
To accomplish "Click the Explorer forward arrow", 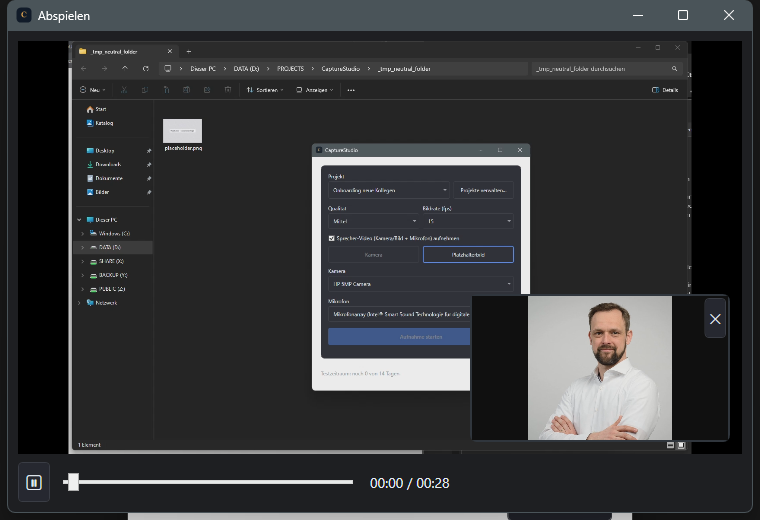I will click(x=104, y=69).
